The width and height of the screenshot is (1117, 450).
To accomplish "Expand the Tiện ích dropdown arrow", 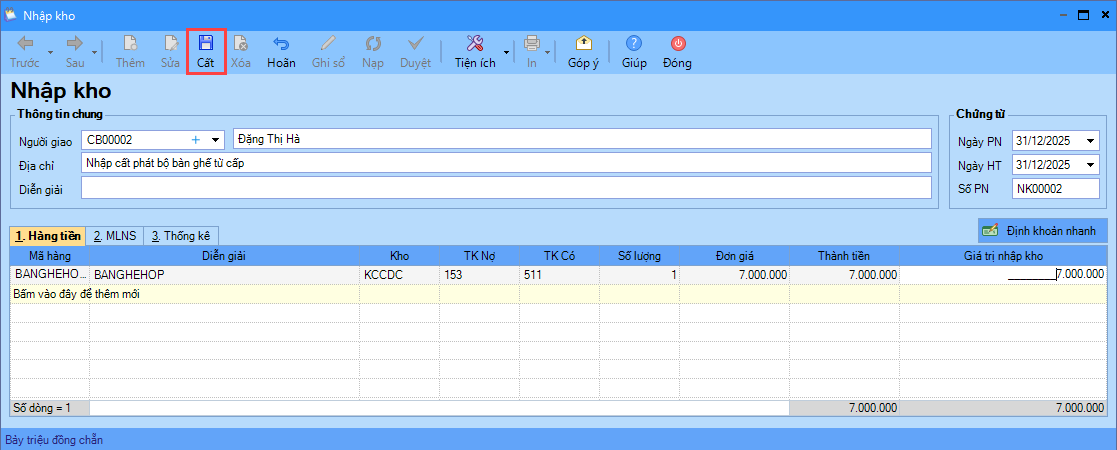I will (x=506, y=51).
